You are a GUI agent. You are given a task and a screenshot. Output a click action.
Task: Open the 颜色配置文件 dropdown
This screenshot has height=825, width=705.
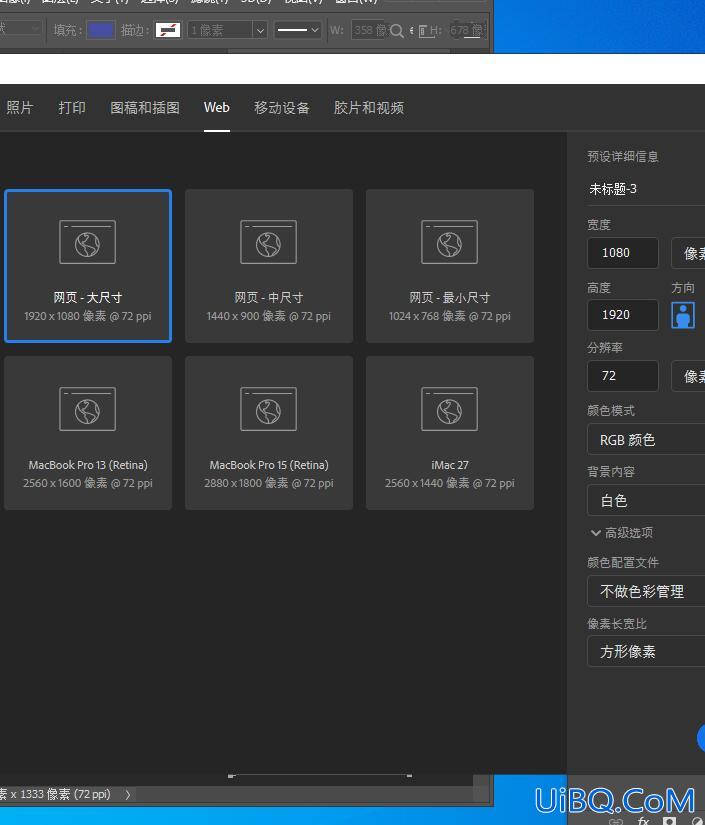[646, 591]
